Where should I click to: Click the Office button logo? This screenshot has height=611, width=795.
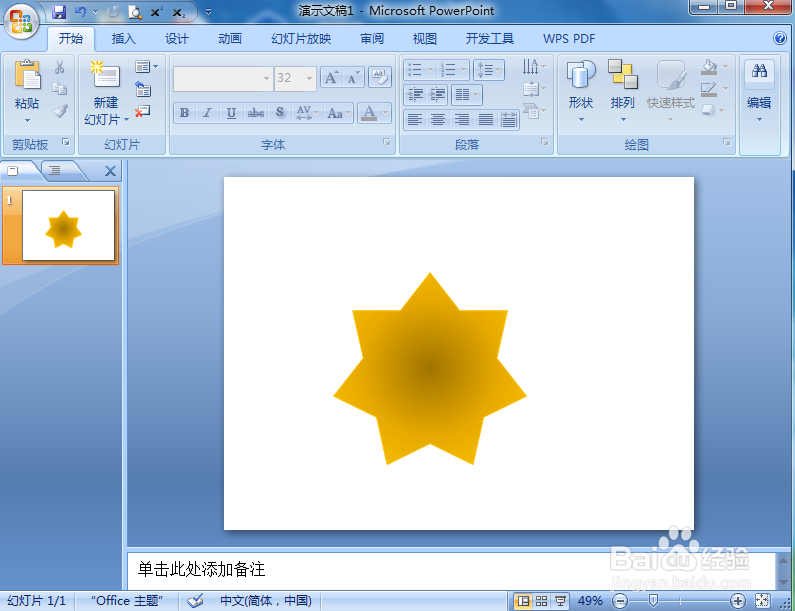point(21,21)
